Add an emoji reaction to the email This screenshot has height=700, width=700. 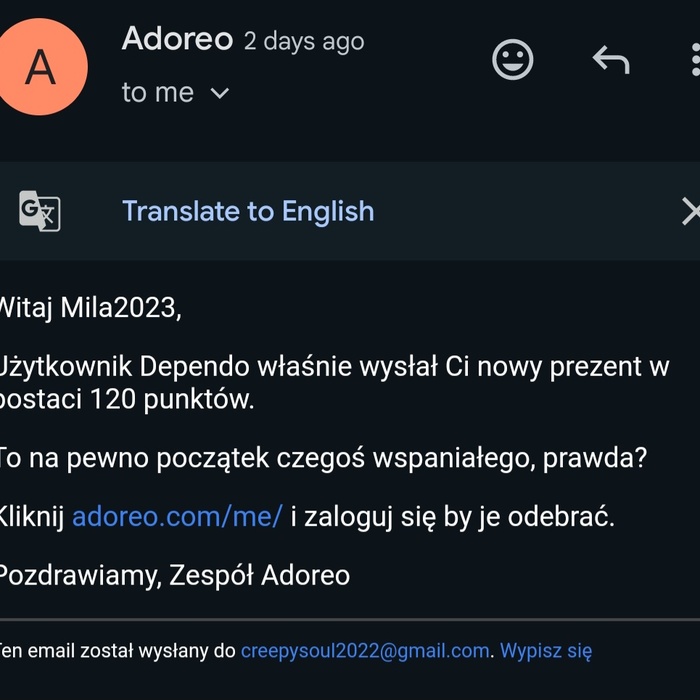(514, 60)
